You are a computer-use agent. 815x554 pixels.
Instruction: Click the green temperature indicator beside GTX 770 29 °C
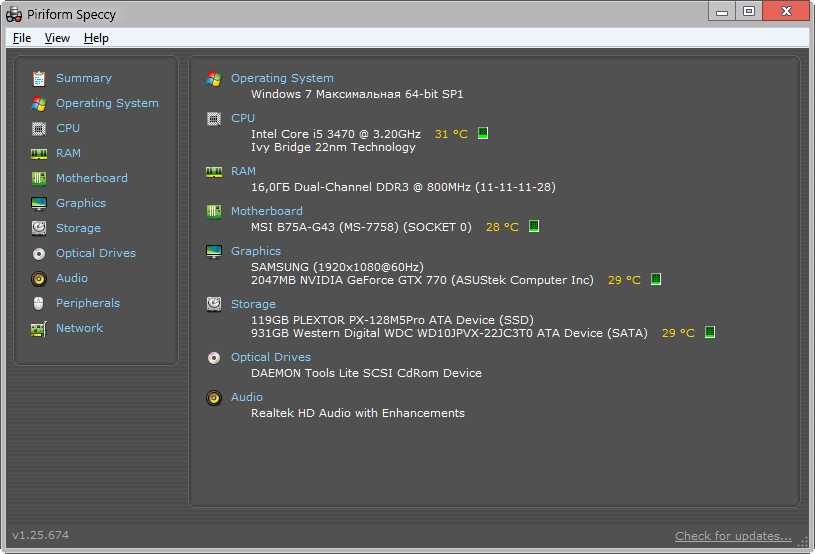tap(656, 279)
